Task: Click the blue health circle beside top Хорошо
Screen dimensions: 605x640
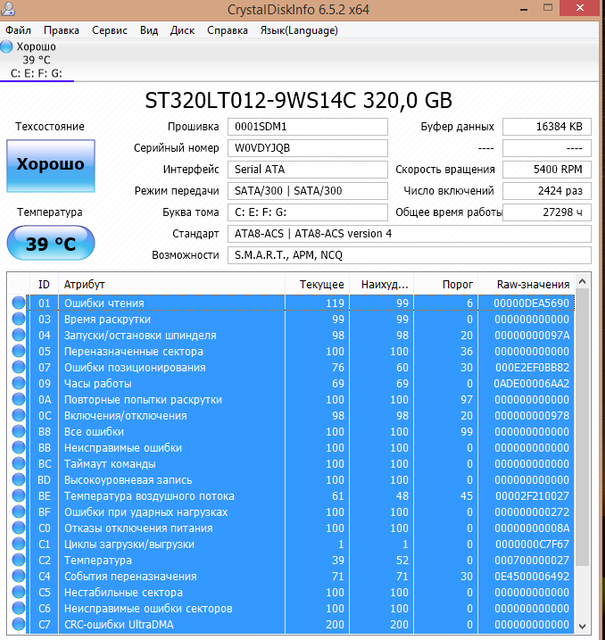Action: (7, 46)
